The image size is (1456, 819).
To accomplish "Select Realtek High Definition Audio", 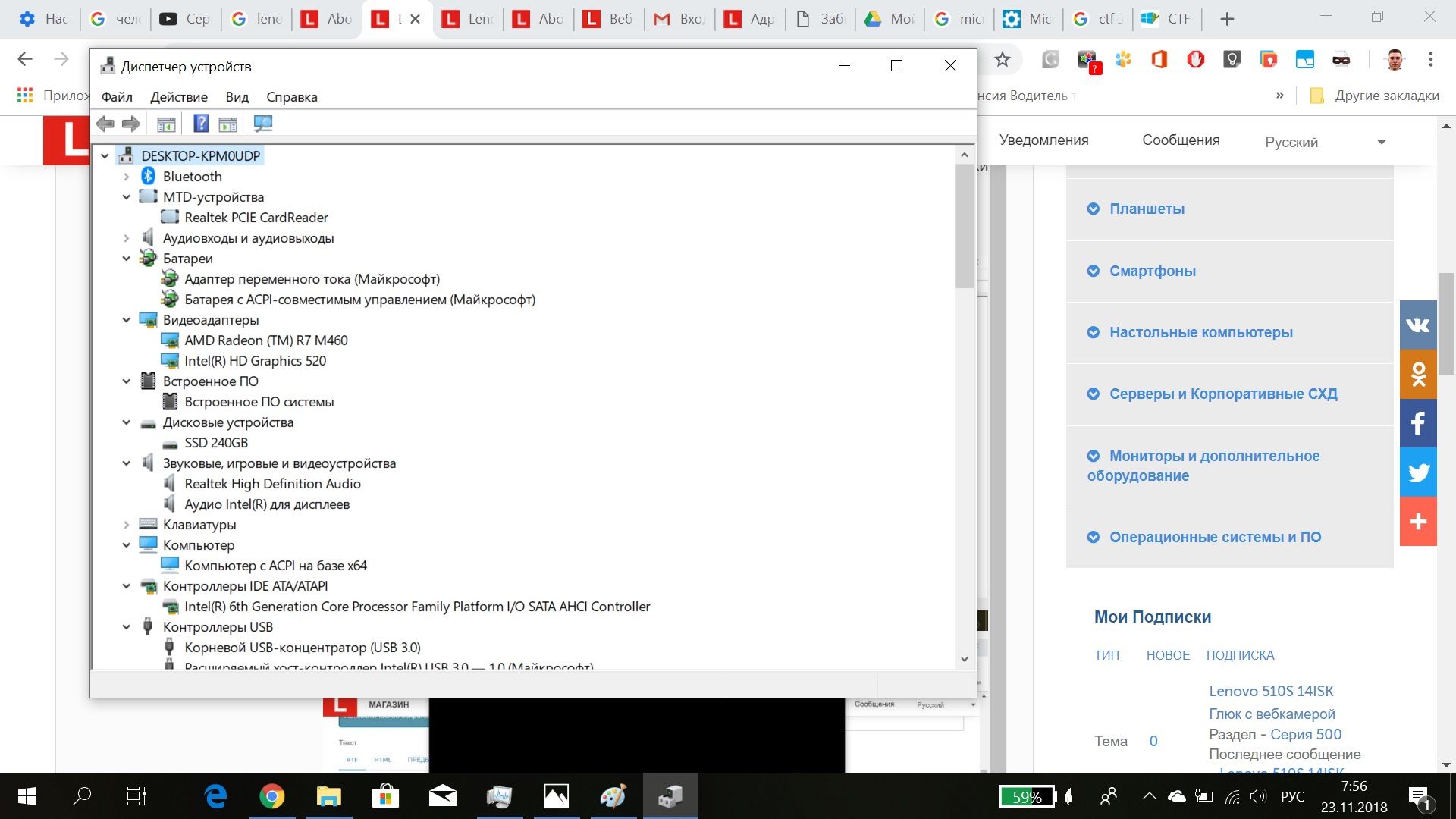I will point(272,484).
